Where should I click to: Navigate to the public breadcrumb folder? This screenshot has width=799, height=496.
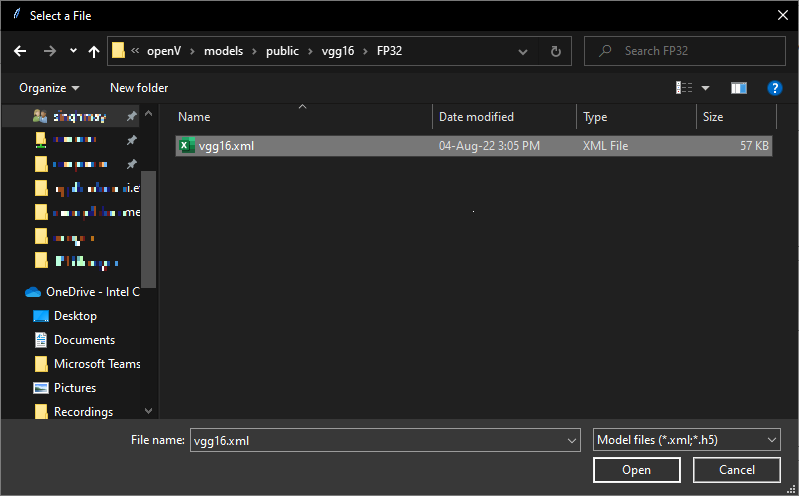282,51
